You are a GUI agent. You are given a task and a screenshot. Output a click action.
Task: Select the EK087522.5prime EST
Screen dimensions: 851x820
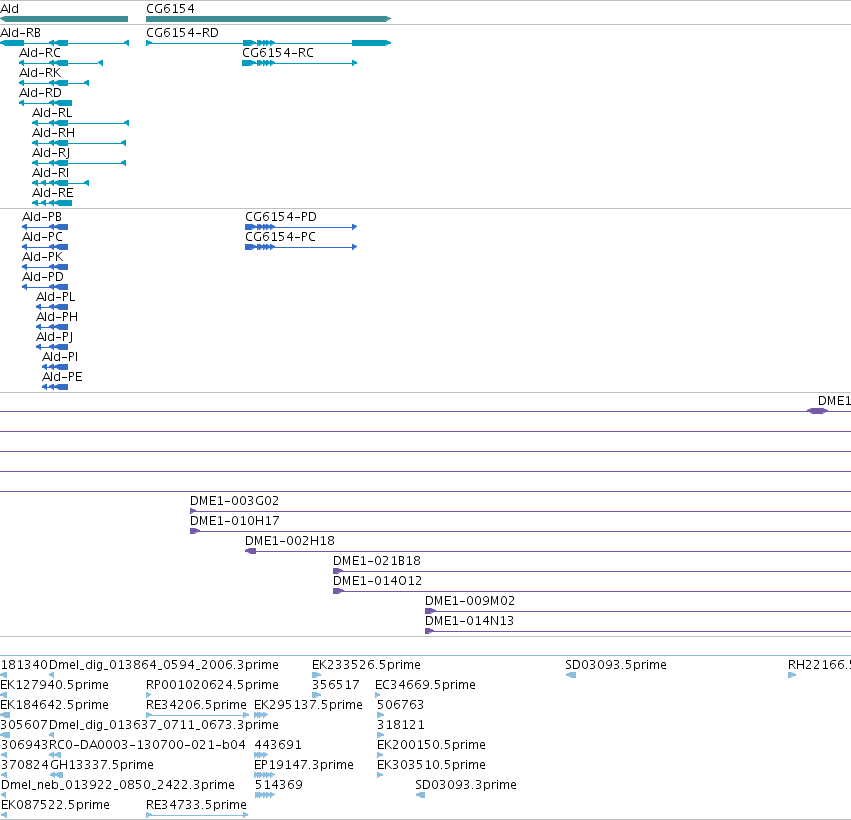[4, 816]
